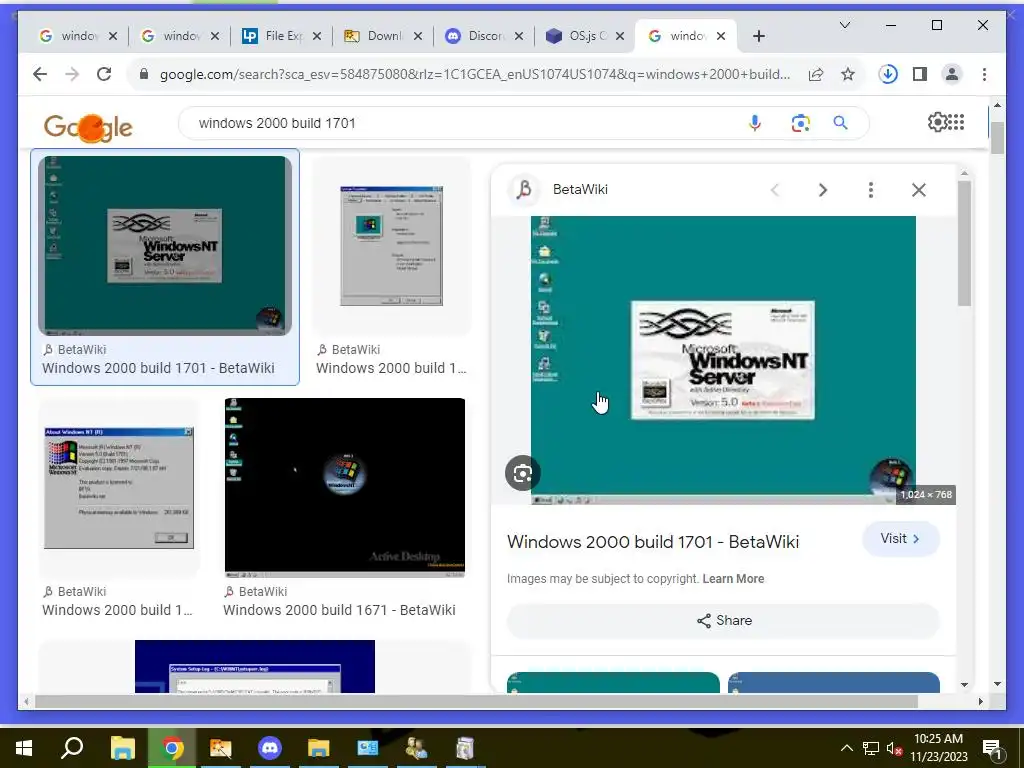Show hidden system tray icons
Screen dimensions: 1024x768
(846, 748)
